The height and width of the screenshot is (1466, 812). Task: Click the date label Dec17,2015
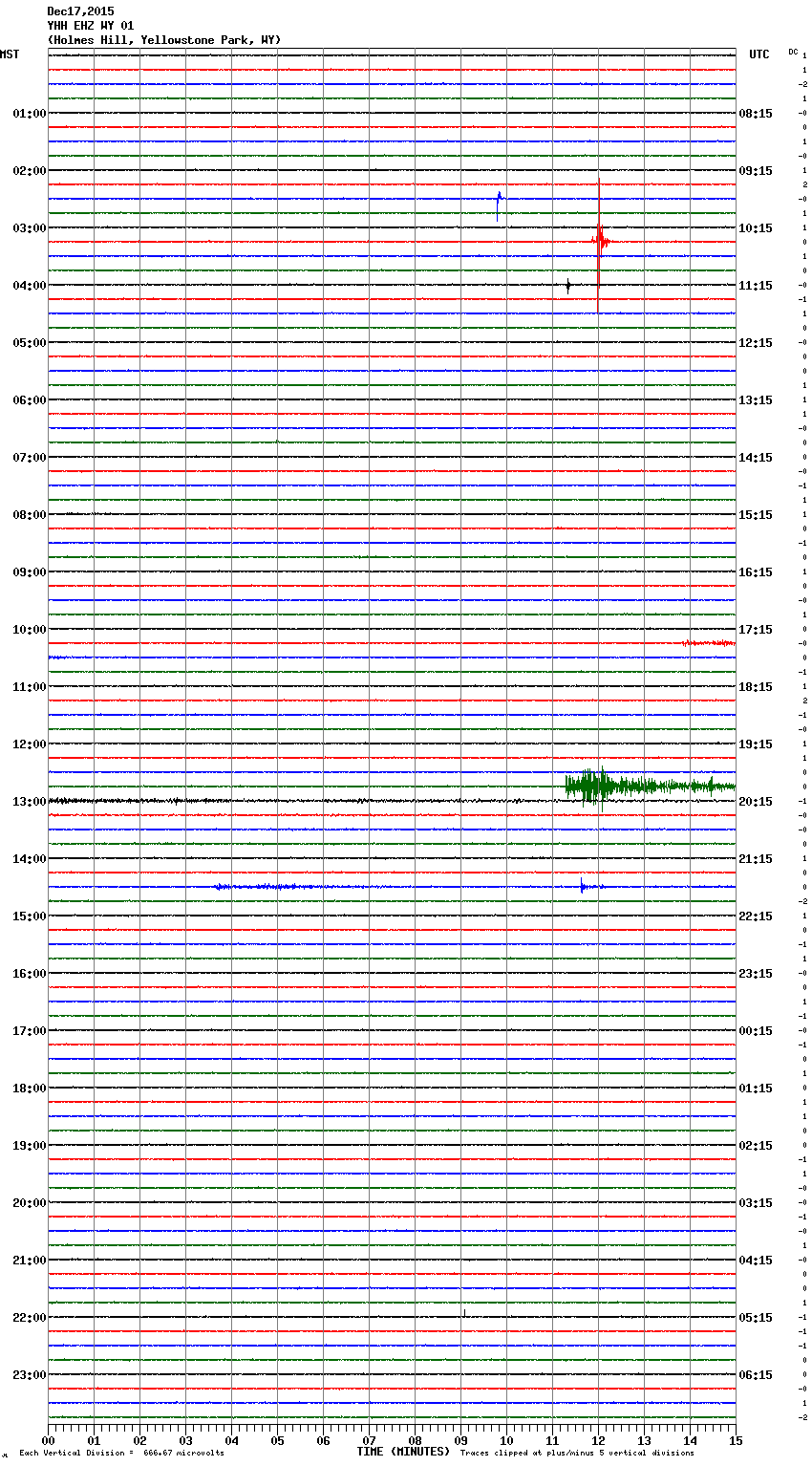(x=80, y=11)
